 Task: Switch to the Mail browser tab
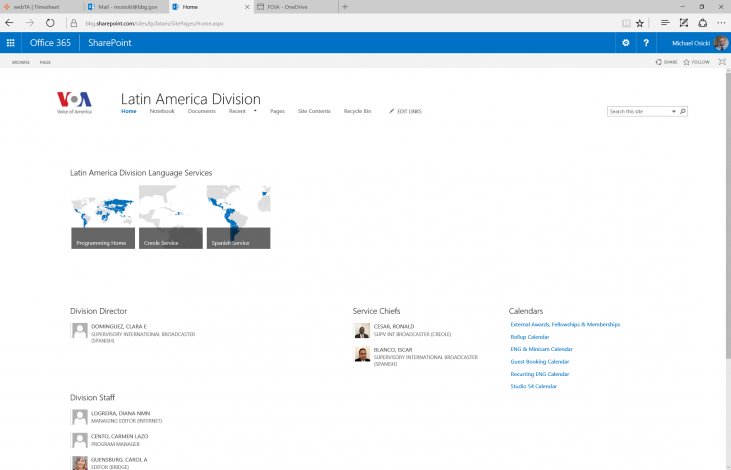[127, 7]
